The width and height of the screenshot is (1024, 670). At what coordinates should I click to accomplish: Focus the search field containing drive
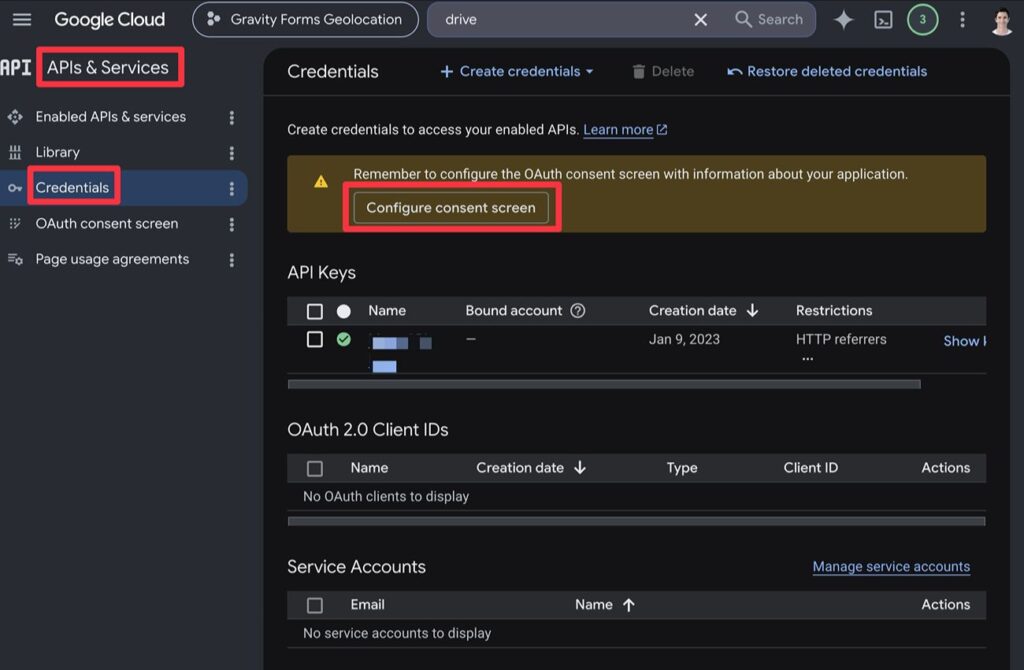click(562, 20)
